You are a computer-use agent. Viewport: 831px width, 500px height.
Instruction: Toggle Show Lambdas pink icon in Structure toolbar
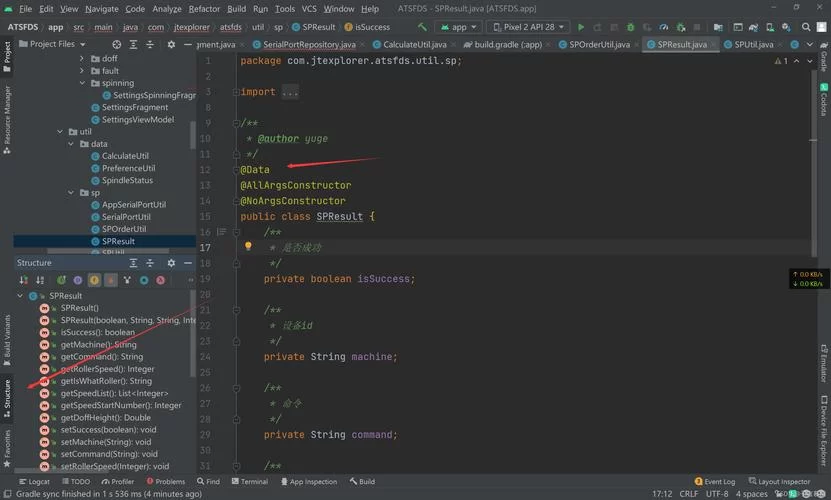coord(160,280)
